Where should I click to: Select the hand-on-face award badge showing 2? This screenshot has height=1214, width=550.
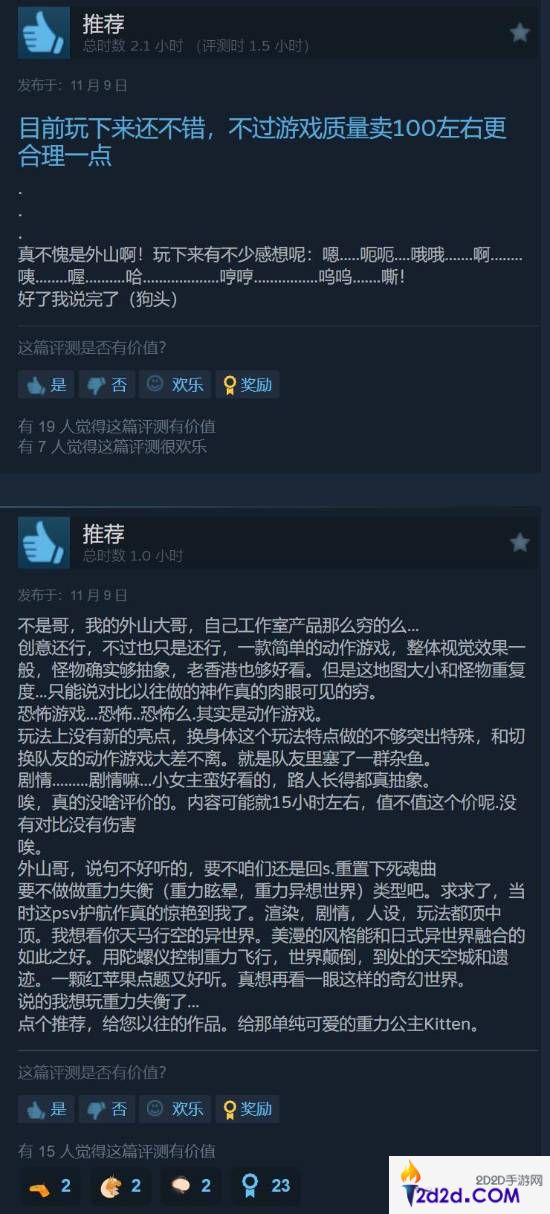[121, 1186]
